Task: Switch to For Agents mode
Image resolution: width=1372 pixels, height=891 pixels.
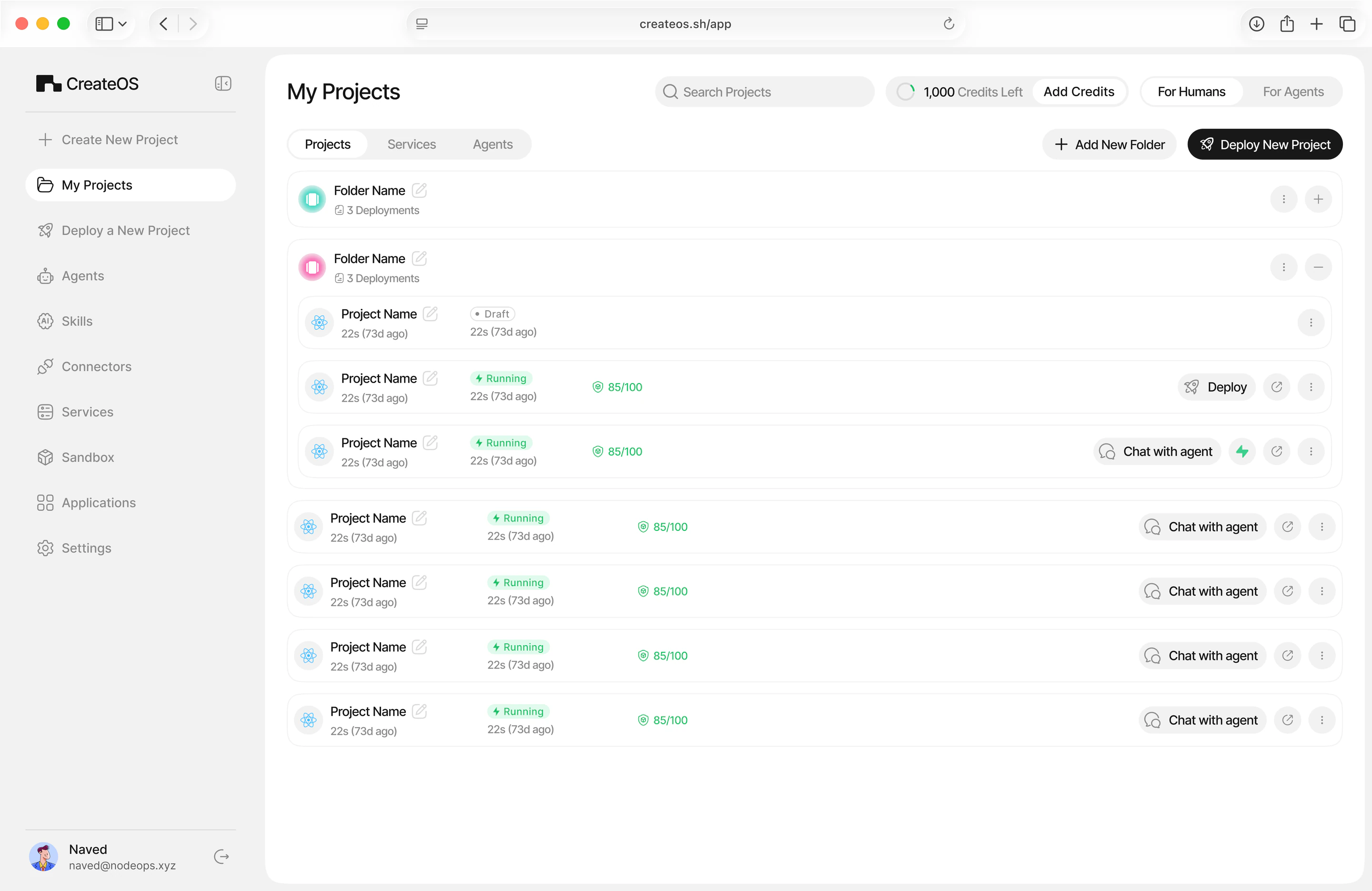Action: pyautogui.click(x=1293, y=91)
